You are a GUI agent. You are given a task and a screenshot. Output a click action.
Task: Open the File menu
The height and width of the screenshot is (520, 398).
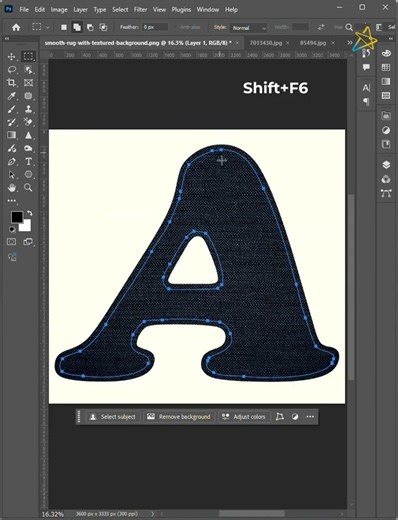click(24, 10)
